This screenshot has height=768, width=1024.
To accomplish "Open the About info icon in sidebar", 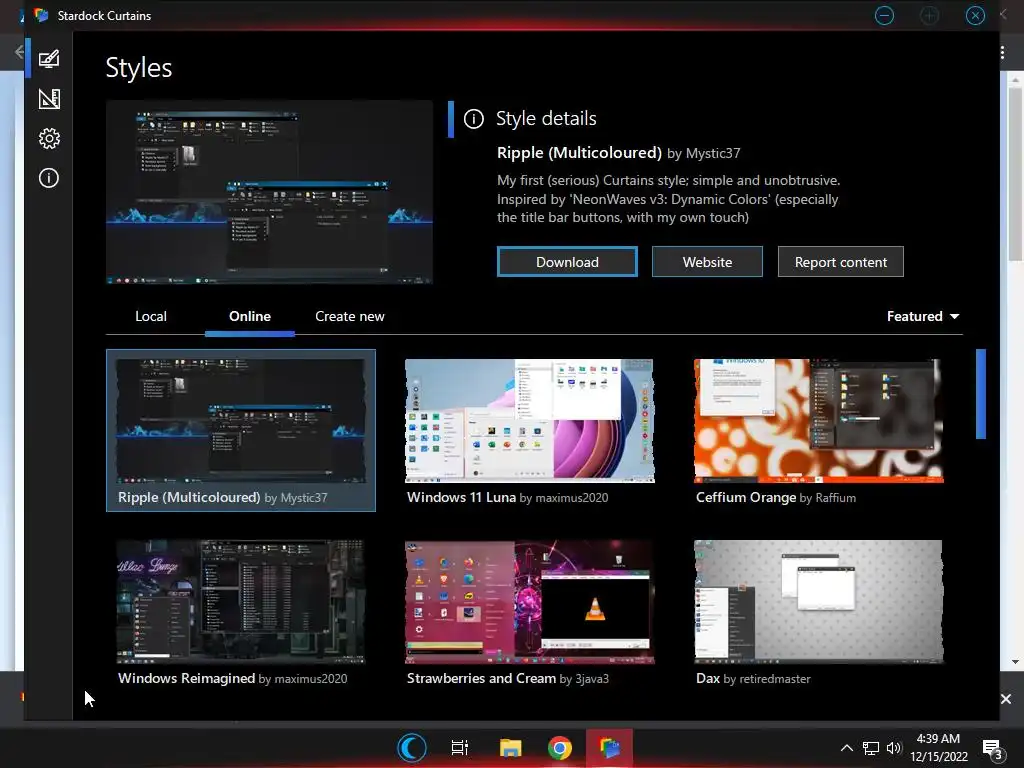I will coord(49,178).
